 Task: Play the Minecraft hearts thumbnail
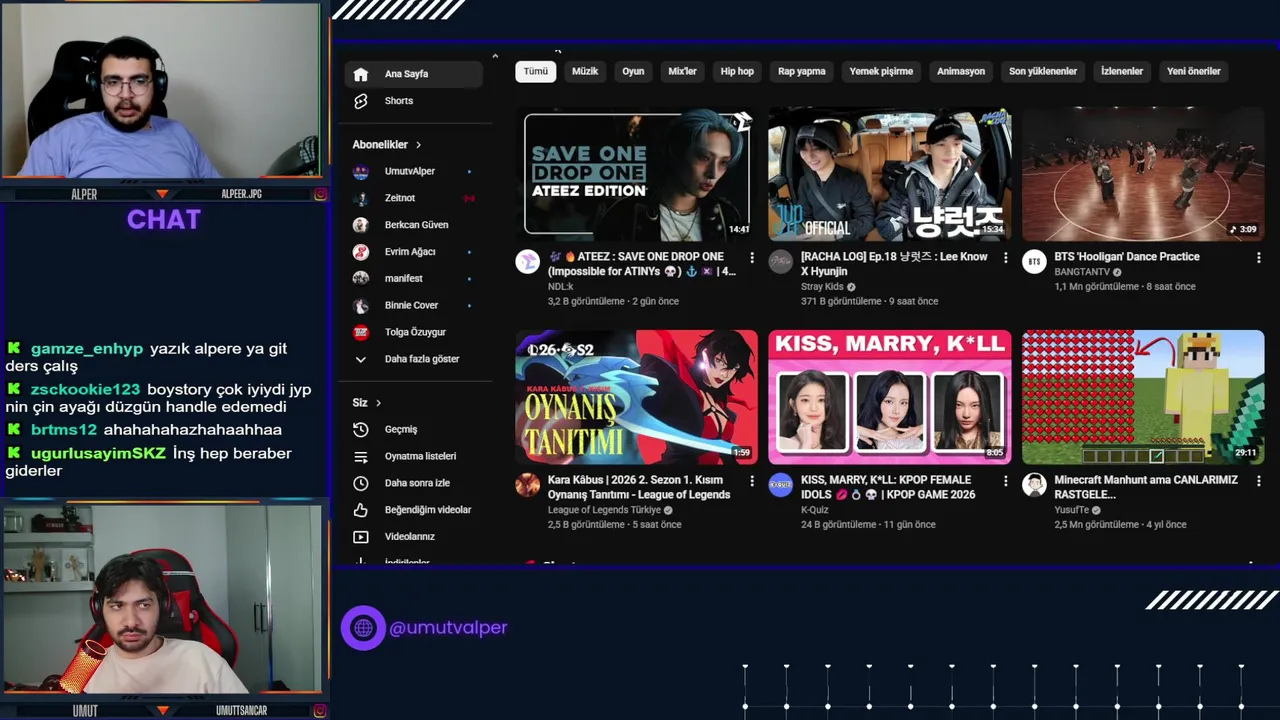1143,397
